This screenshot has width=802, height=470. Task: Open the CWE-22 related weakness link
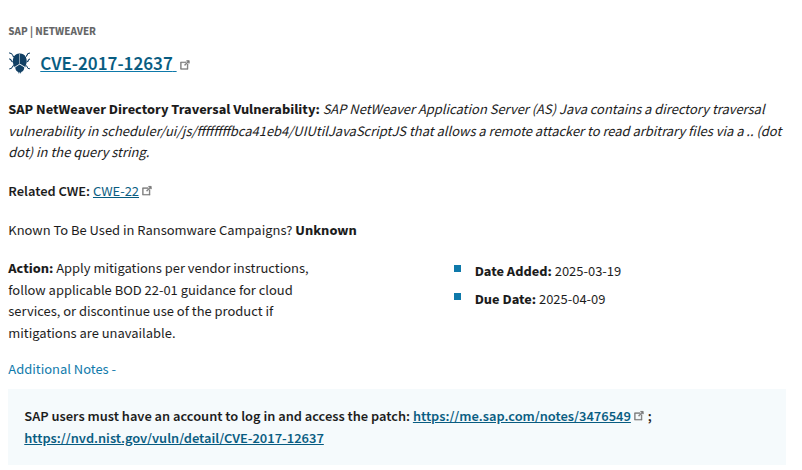click(x=116, y=191)
